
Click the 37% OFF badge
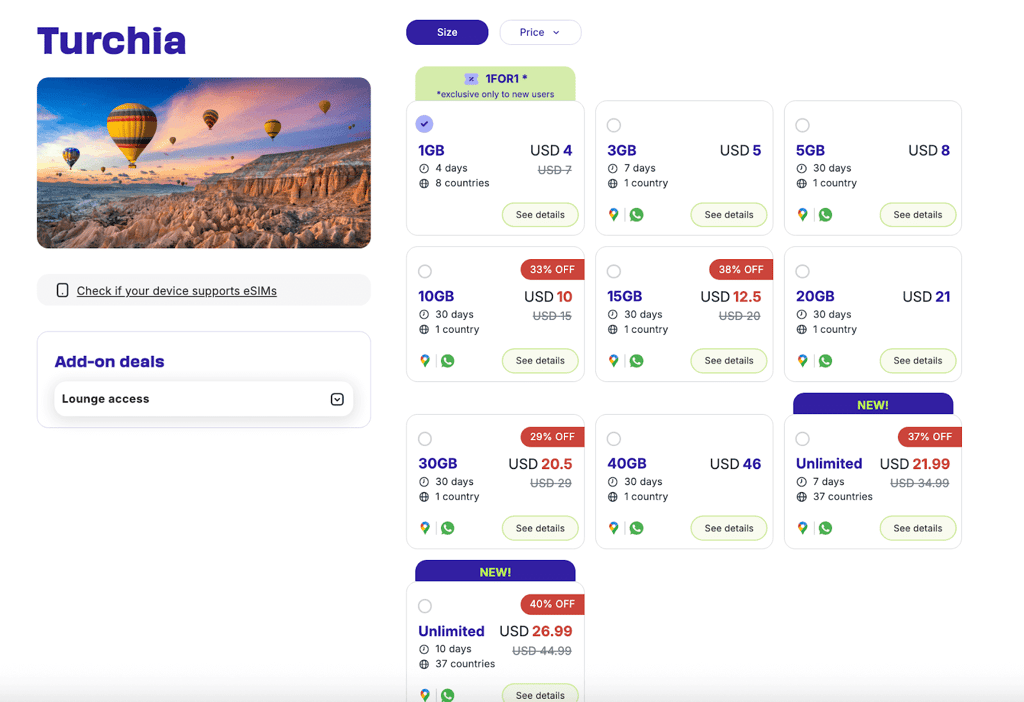929,436
